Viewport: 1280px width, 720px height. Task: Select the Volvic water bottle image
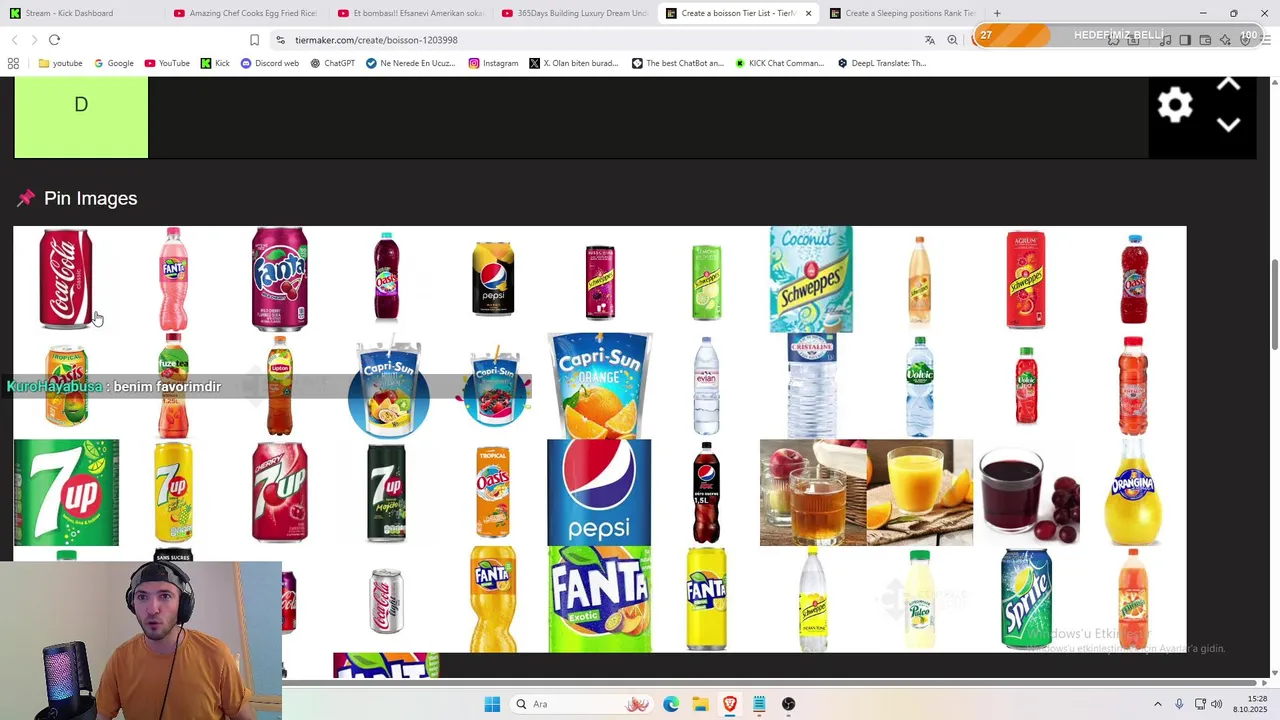(919, 385)
